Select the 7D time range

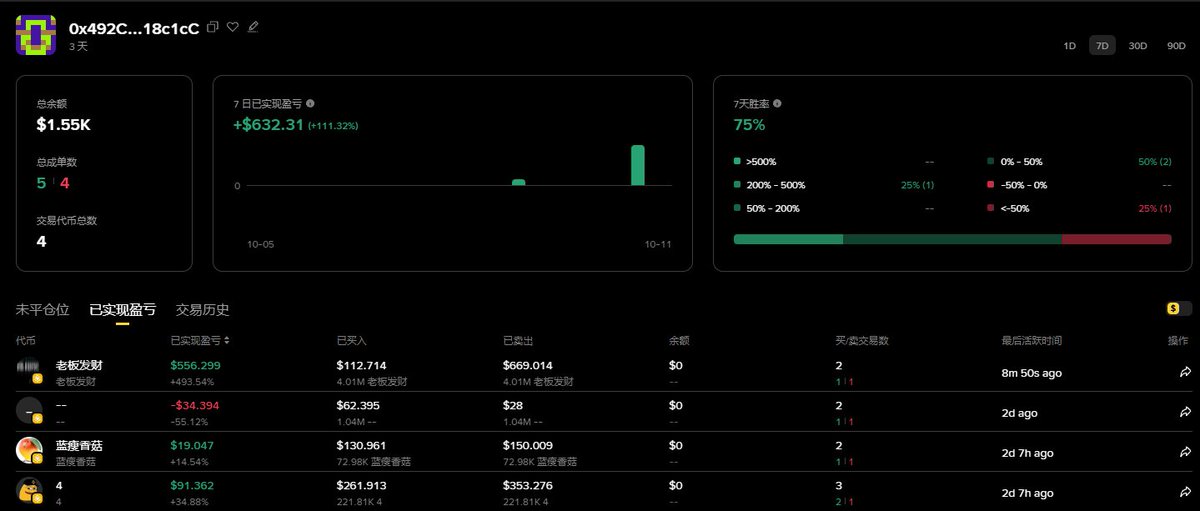1102,45
